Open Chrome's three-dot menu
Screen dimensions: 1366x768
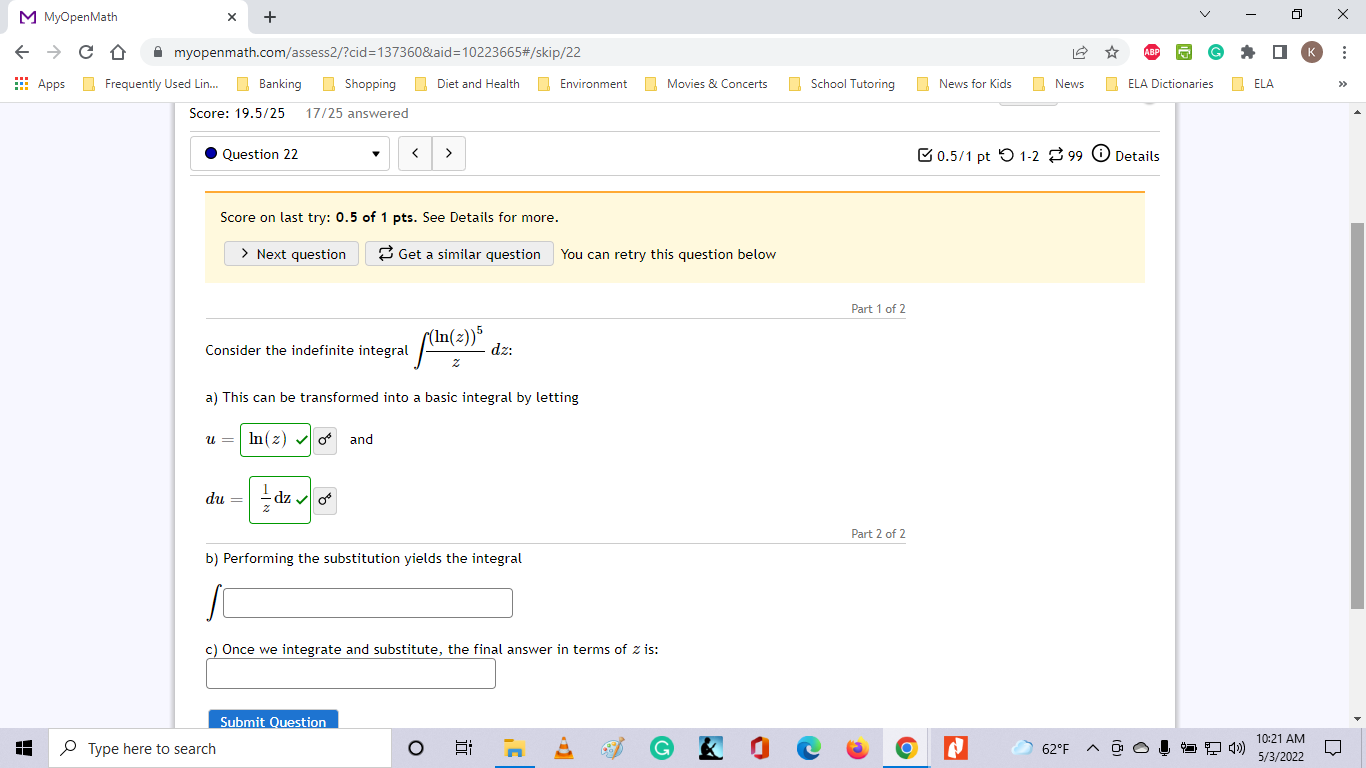1345,51
